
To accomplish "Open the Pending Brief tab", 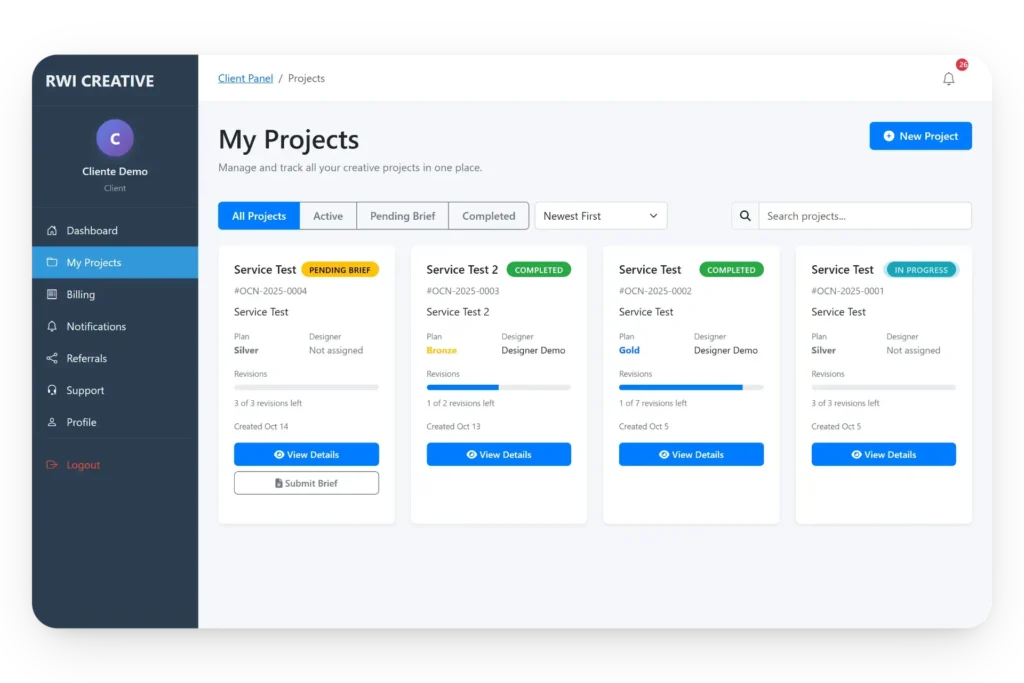I will pyautogui.click(x=401, y=215).
